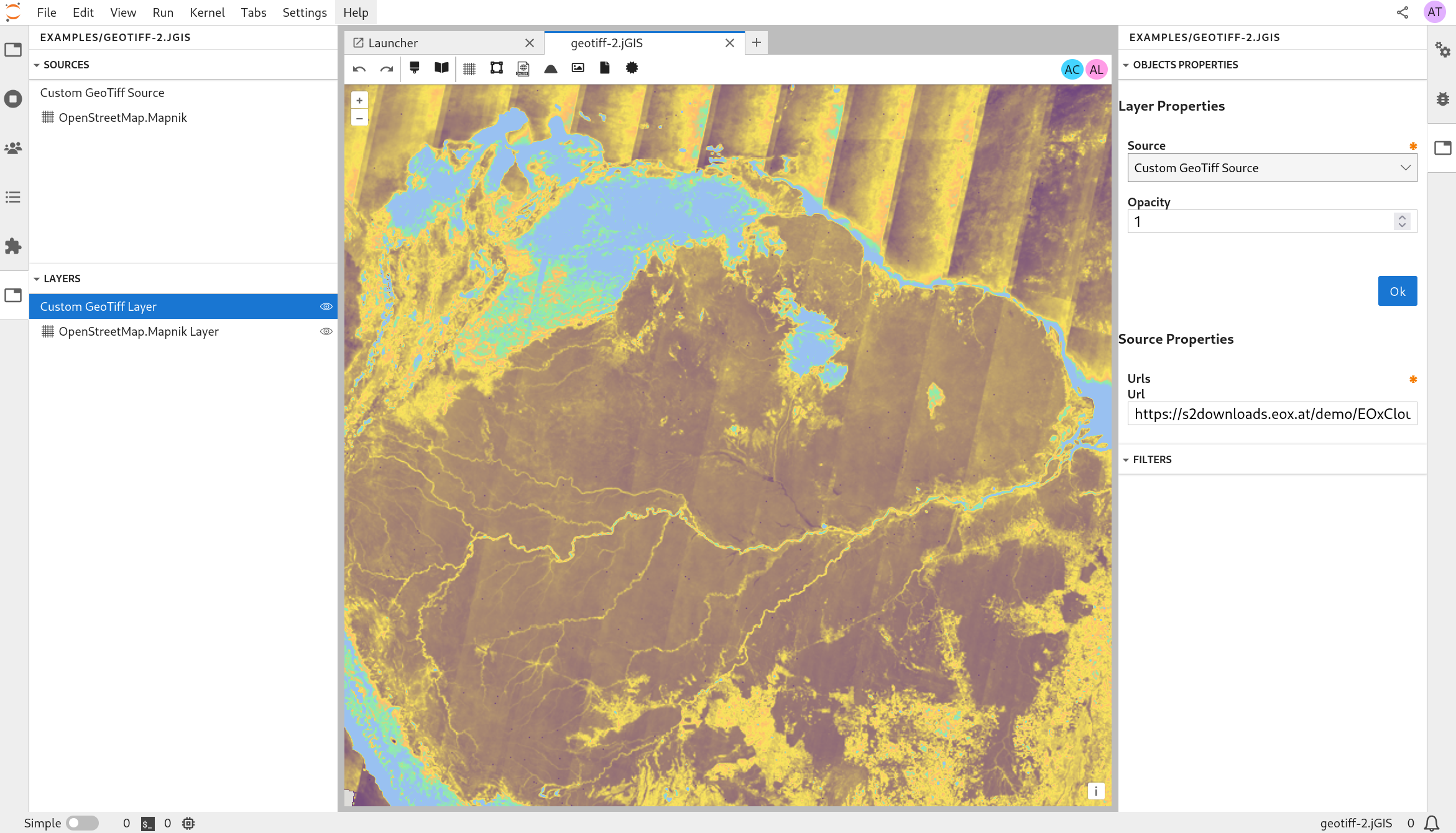Screen dimensions: 1456x833
Task: Click the raster grid layer icon
Action: pos(469,68)
